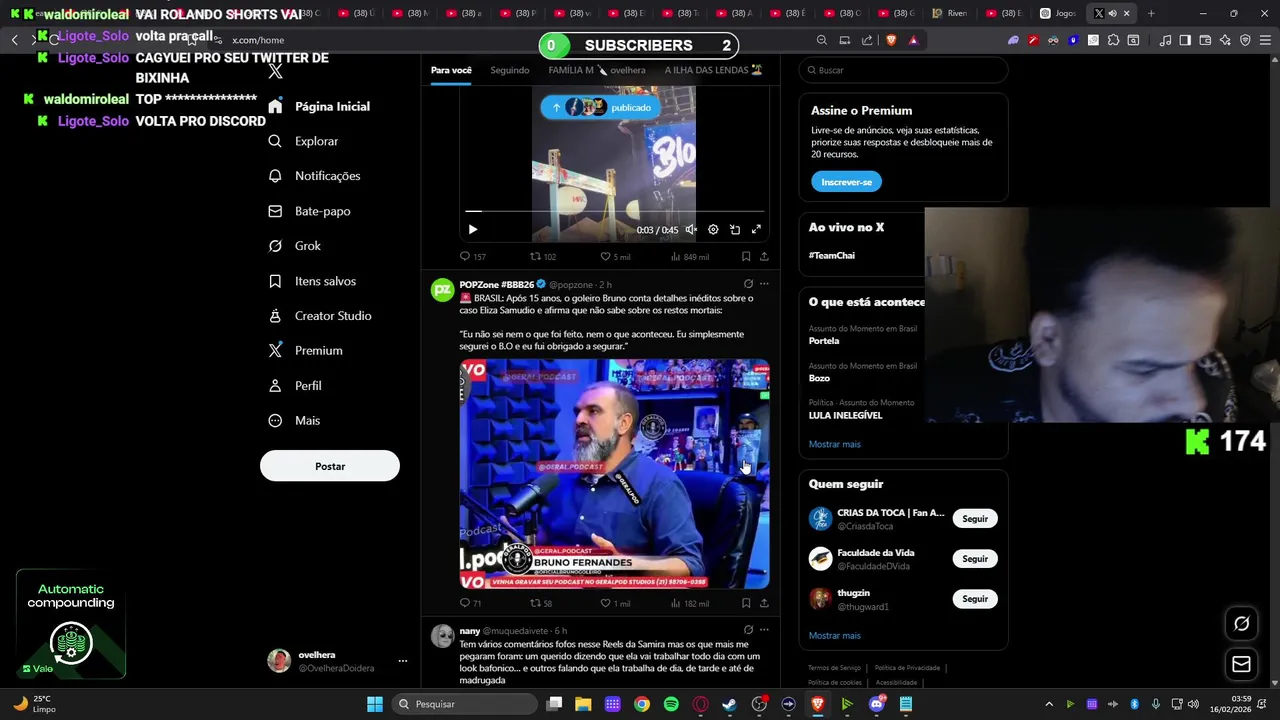Image resolution: width=1280 pixels, height=720 pixels.
Task: Open the Premium sidebar item
Action: tap(305, 351)
